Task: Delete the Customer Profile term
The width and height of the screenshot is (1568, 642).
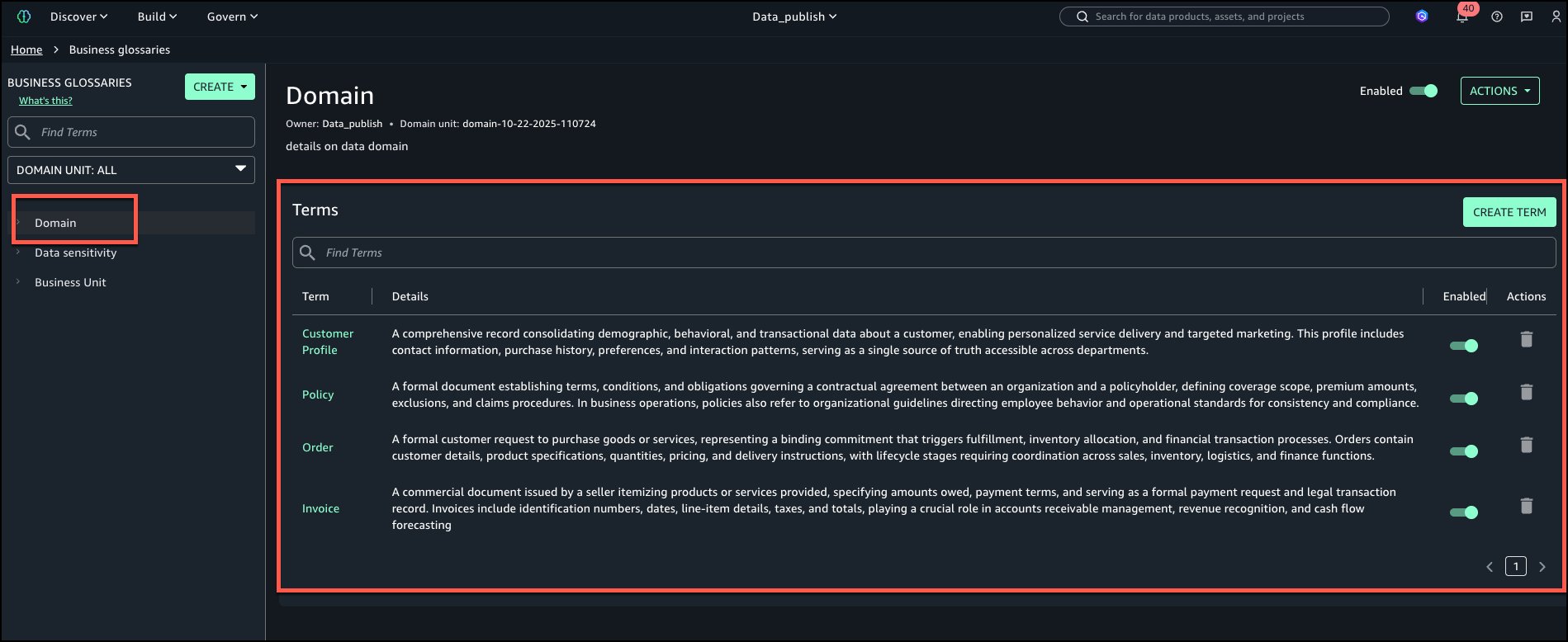Action: tap(1527, 339)
